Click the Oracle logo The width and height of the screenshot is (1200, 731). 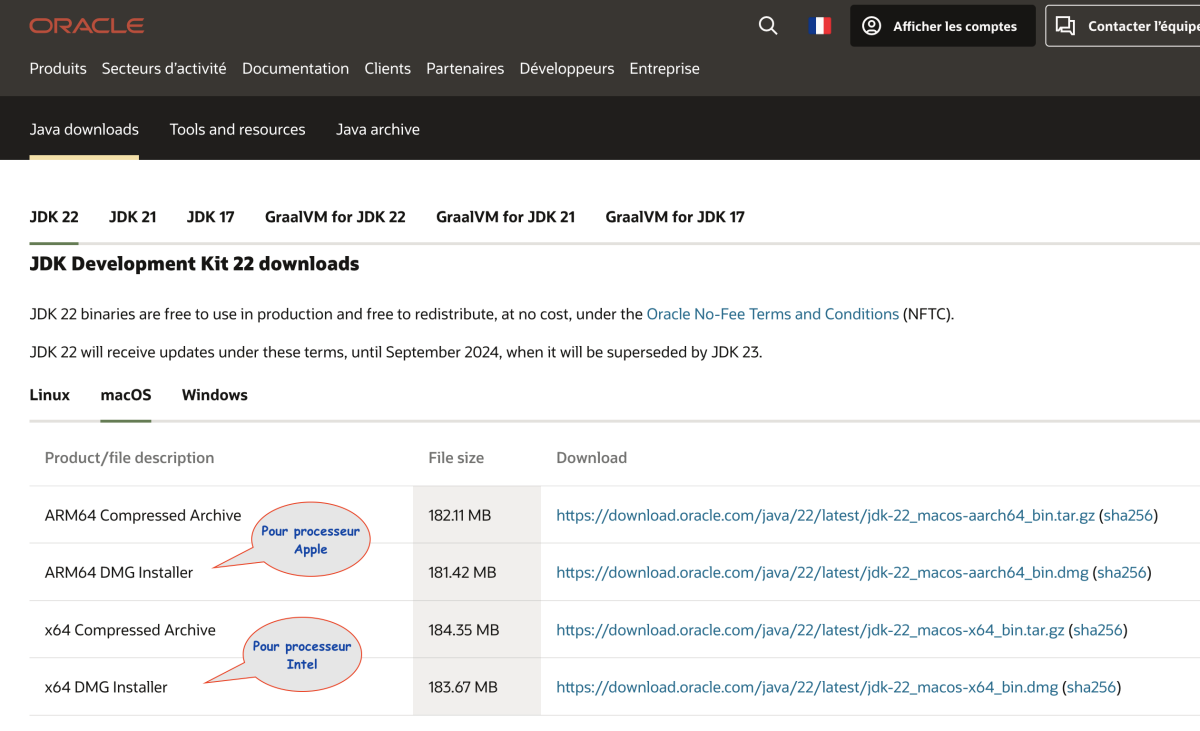tap(86, 26)
